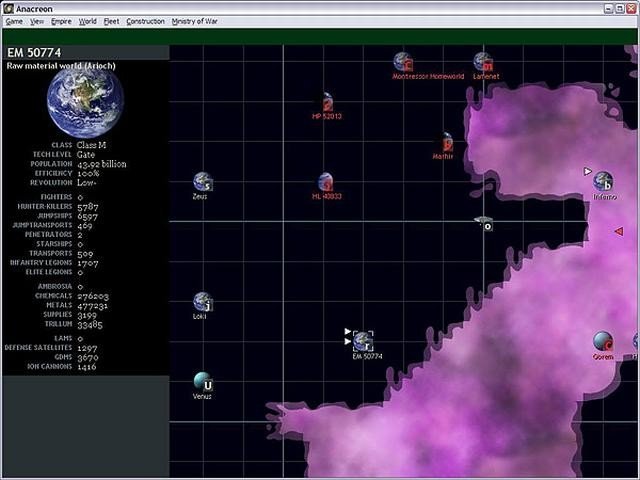
Task: Click the Earth-like planet image in info panel
Action: pyautogui.click(x=84, y=104)
